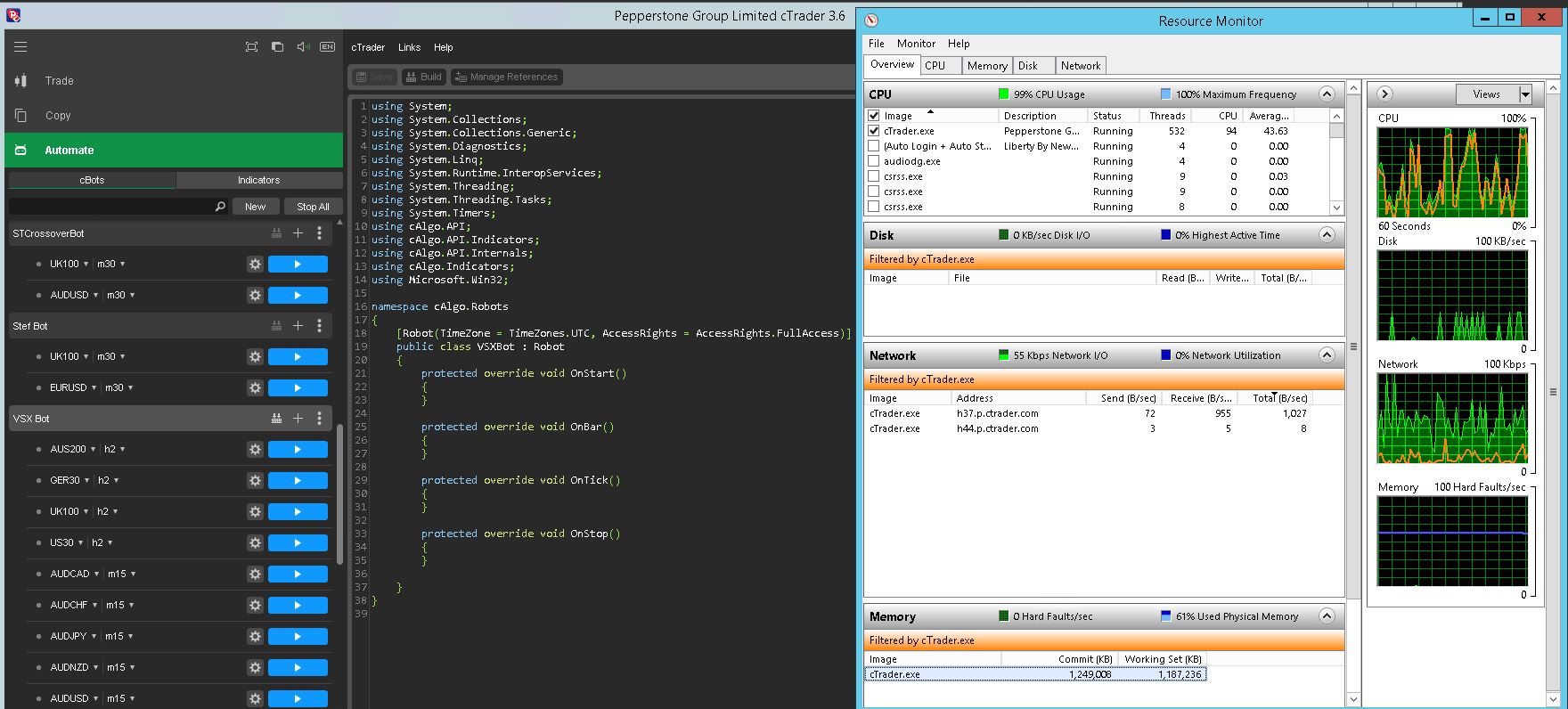This screenshot has height=709, width=1568.
Task: Open settings gear for AUS200 h2 instance
Action: click(x=255, y=450)
